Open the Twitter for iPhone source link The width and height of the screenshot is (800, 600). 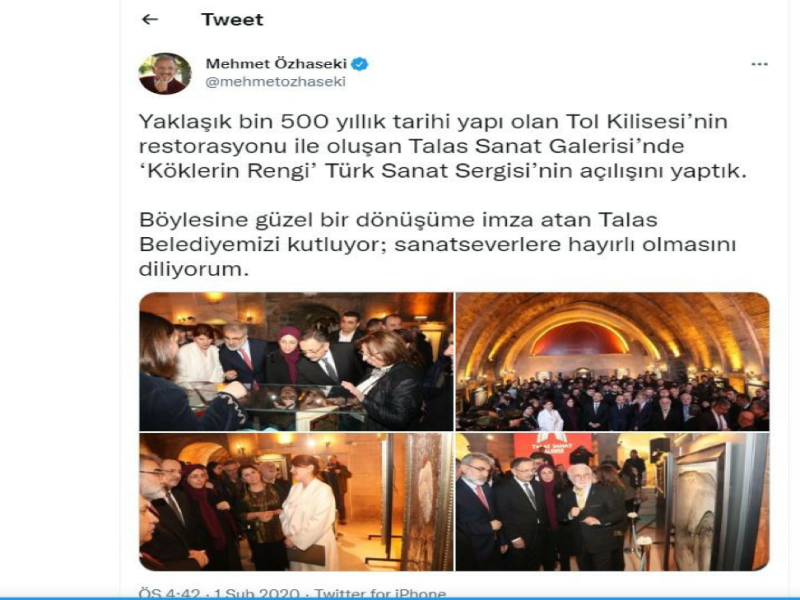pyautogui.click(x=380, y=594)
